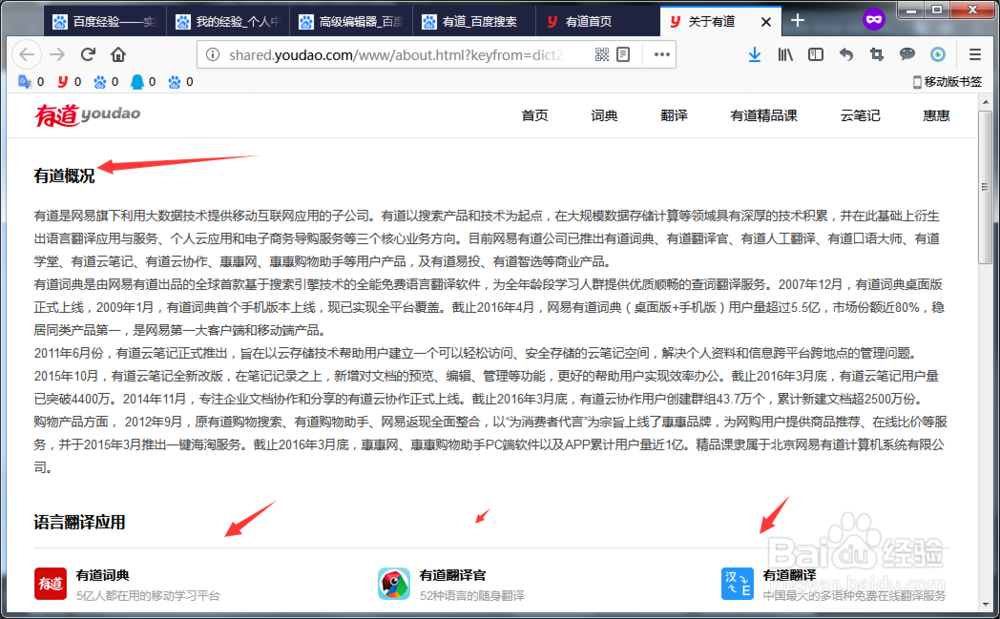Switch to the 有道_百度搜索 tab

tap(474, 22)
